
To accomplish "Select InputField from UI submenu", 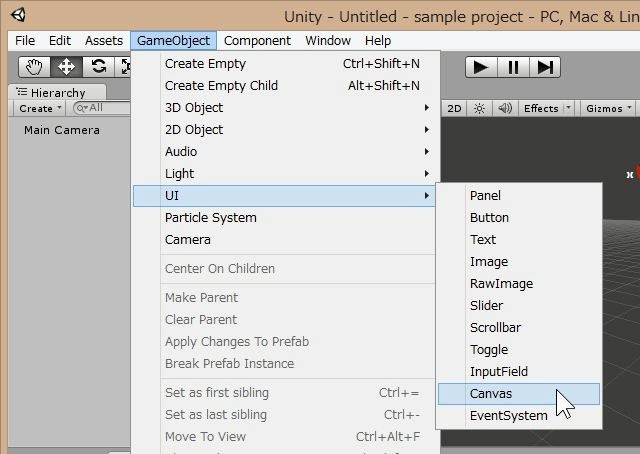I will 519,372.
